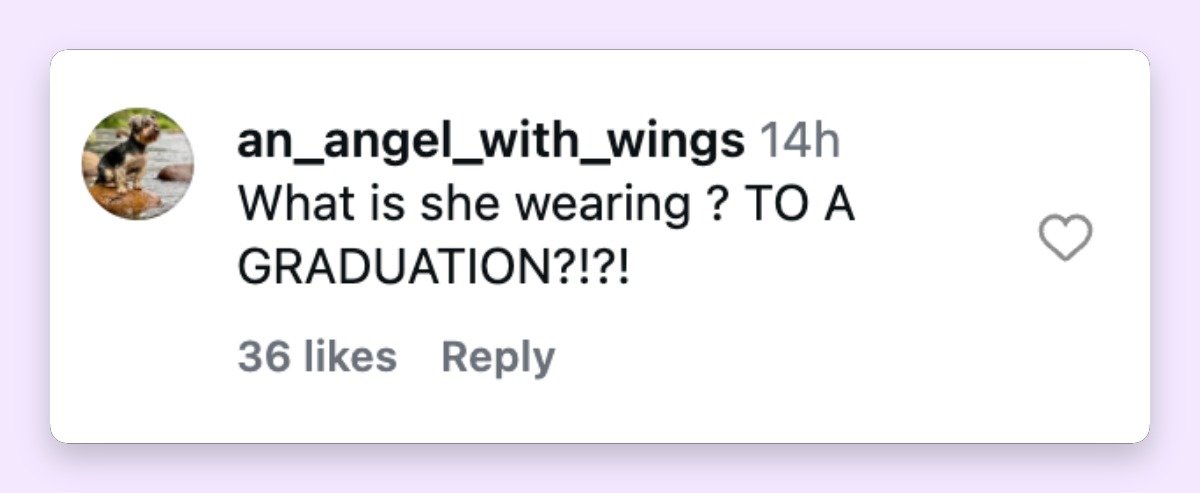The image size is (1200, 493).
Task: Click the likes count label
Action: [x=317, y=357]
